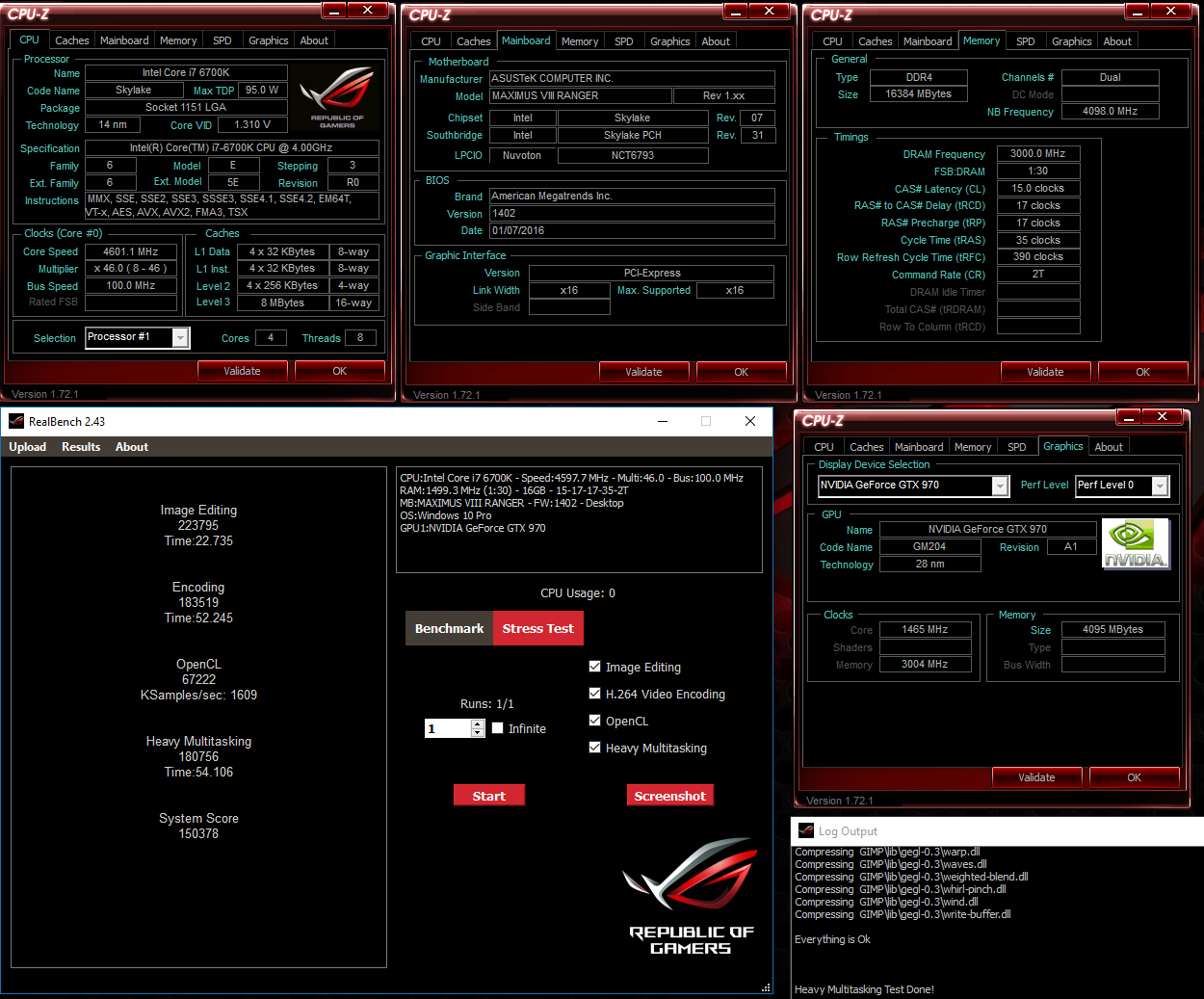Disable the Heavy Multitasking test
Viewport: 1204px width, 999px height.
[x=594, y=748]
